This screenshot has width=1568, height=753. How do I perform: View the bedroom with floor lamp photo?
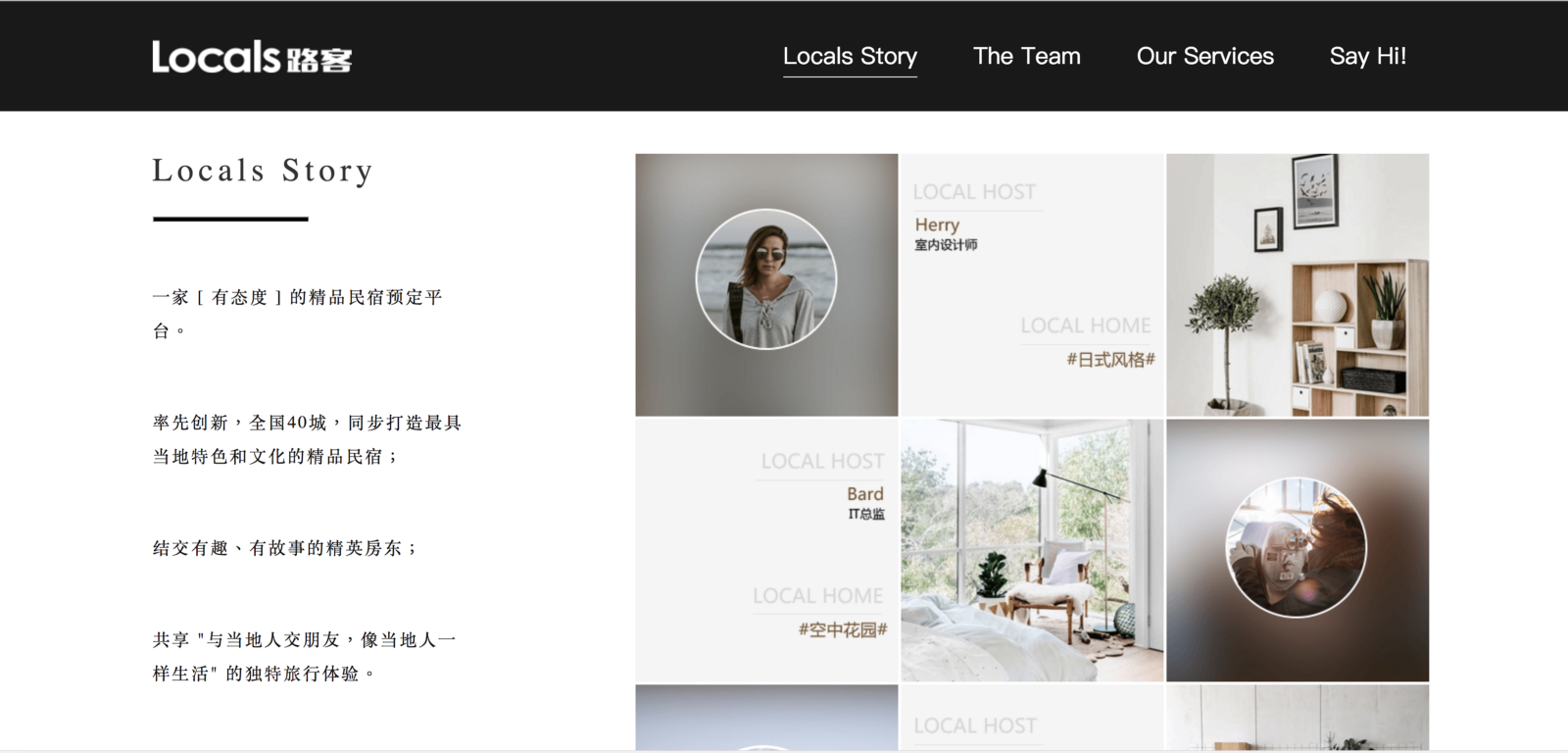click(1032, 550)
